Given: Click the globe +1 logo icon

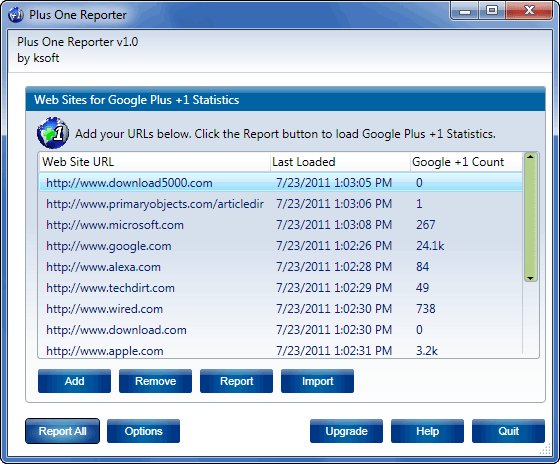Looking at the screenshot, I should click(53, 132).
